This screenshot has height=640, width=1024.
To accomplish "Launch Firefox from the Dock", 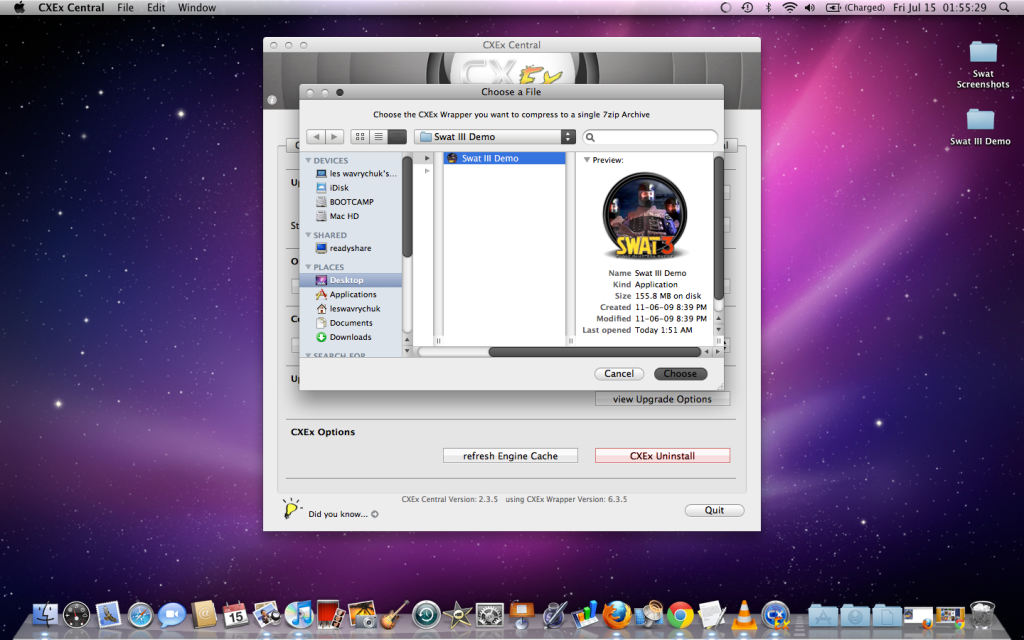I will 616,615.
